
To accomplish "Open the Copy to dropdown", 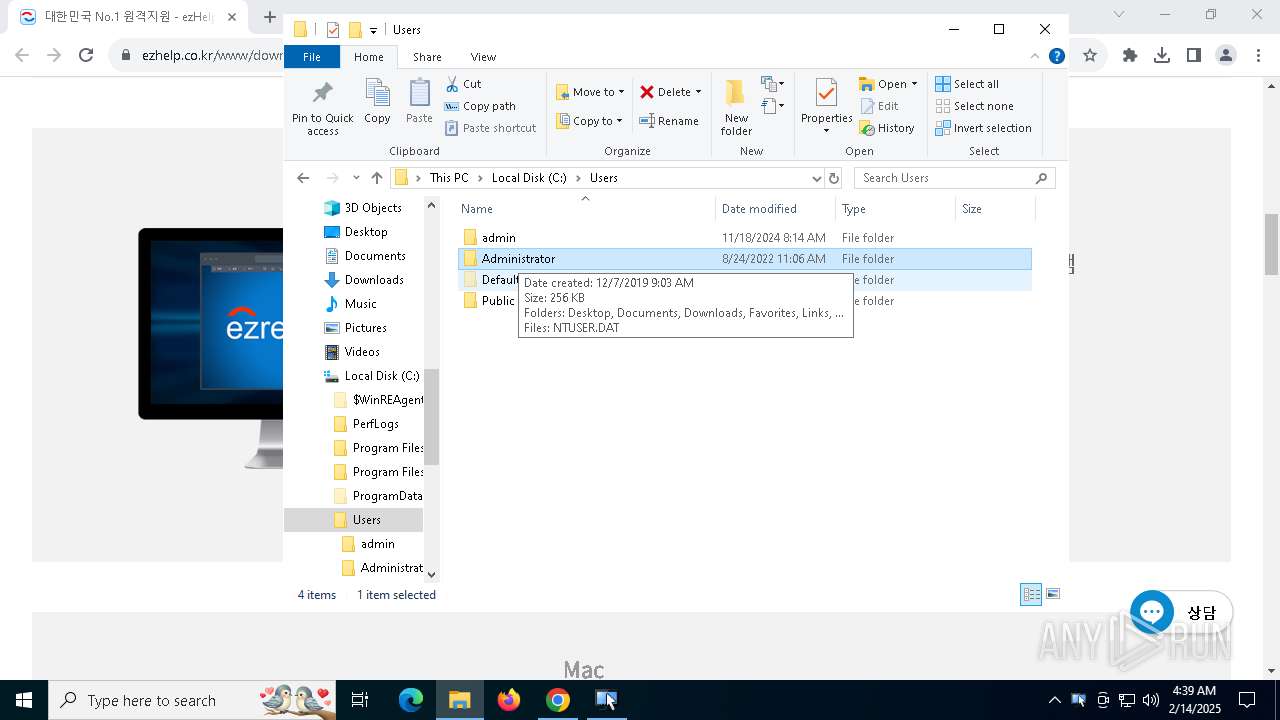I will pos(590,121).
